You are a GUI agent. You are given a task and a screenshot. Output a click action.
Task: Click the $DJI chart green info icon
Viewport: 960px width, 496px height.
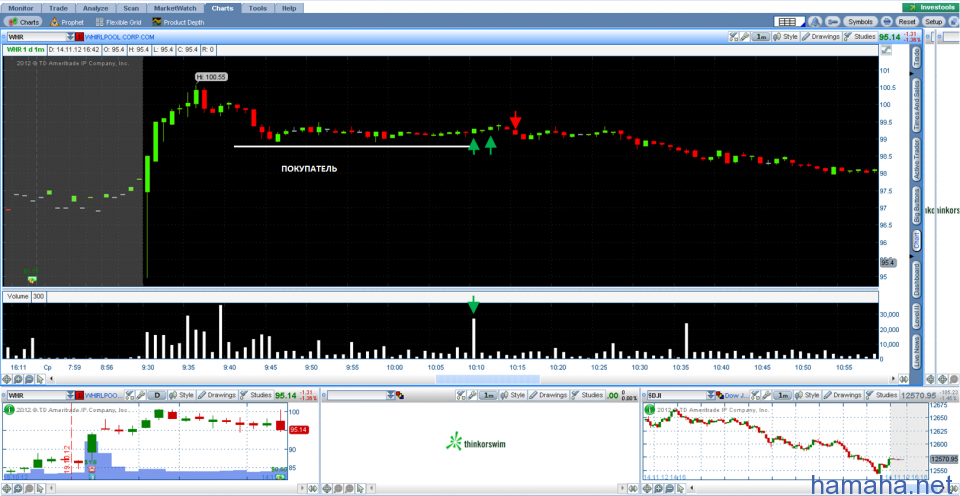coord(650,408)
